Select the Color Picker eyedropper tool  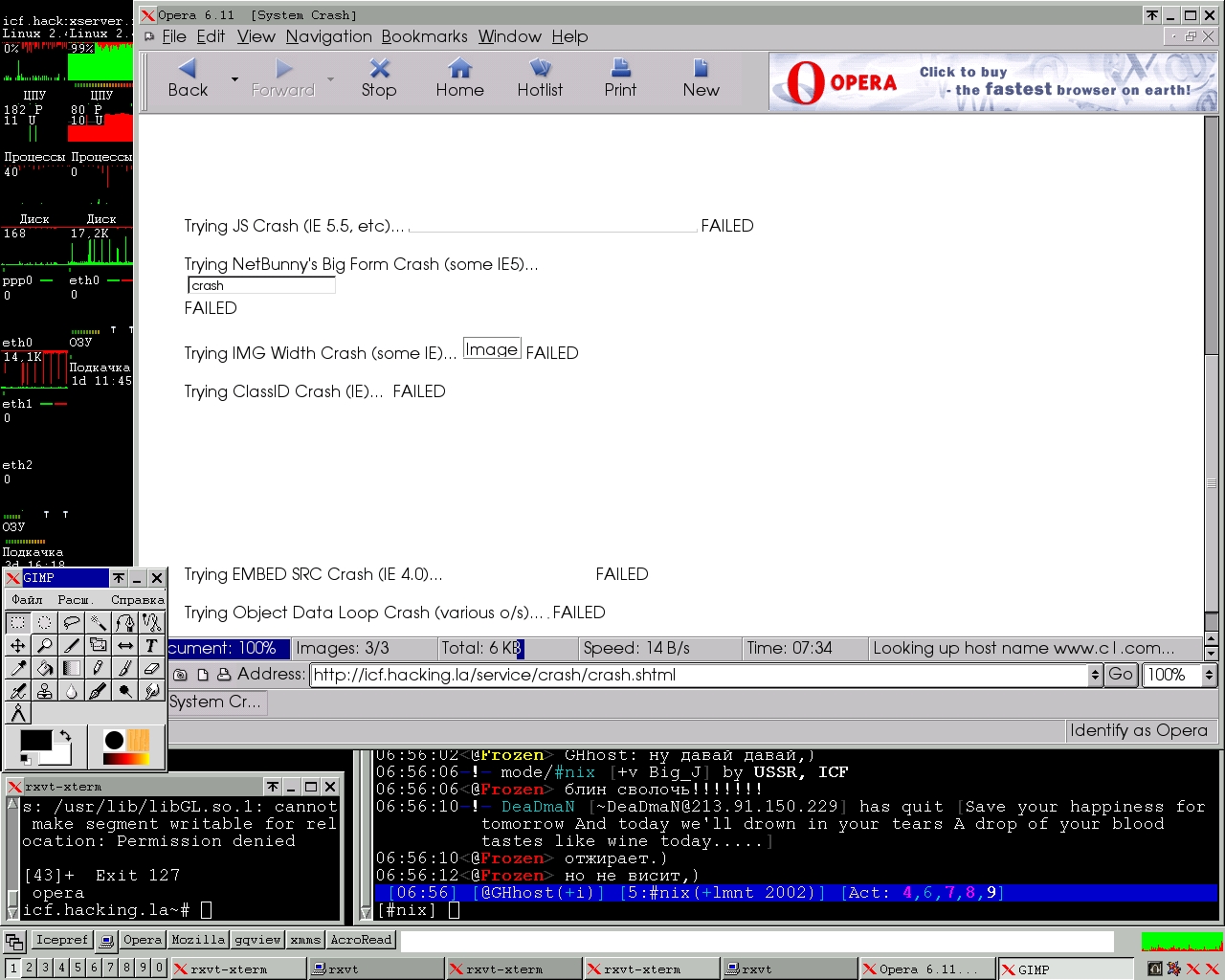pos(17,668)
